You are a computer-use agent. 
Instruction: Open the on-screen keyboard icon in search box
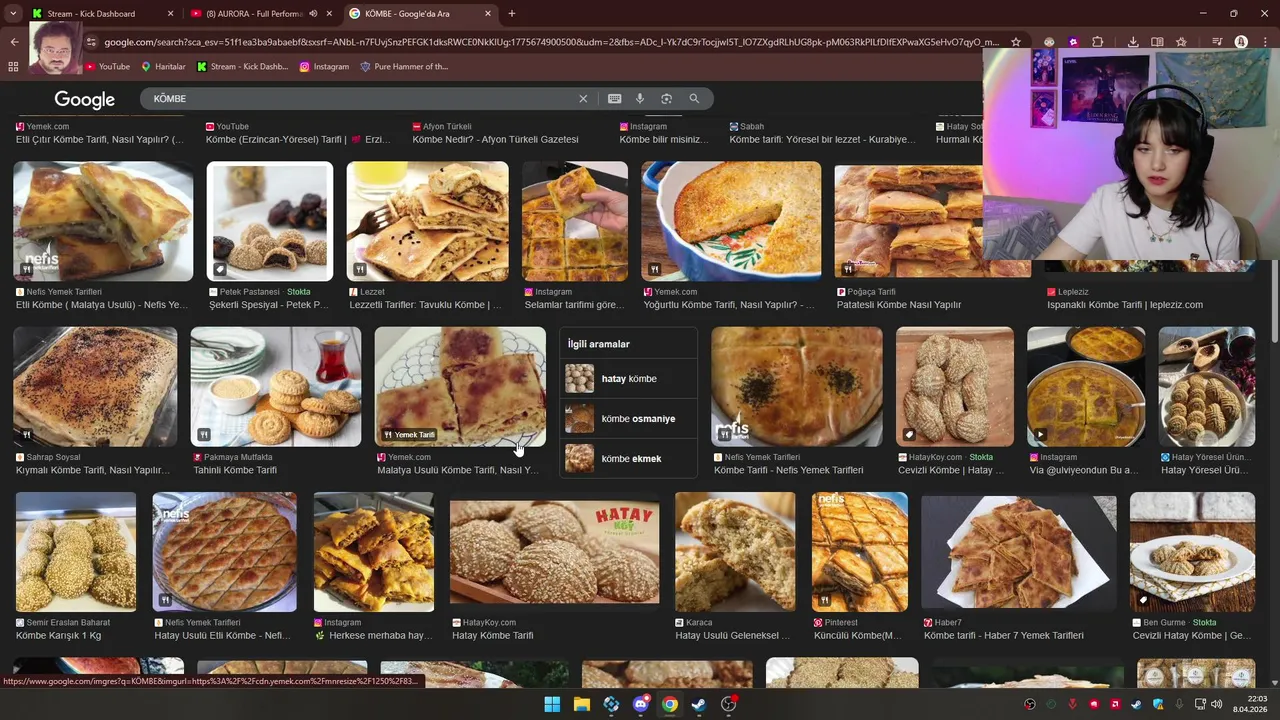(614, 99)
